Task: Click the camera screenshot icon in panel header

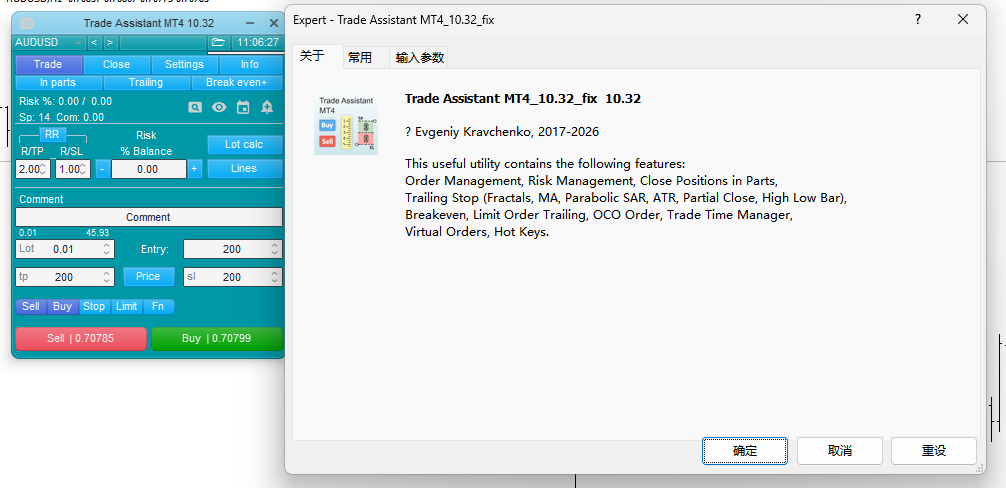Action: click(27, 23)
